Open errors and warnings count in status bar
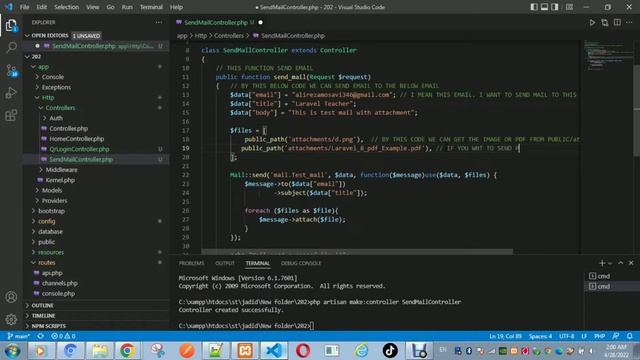 pyautogui.click(x=63, y=336)
